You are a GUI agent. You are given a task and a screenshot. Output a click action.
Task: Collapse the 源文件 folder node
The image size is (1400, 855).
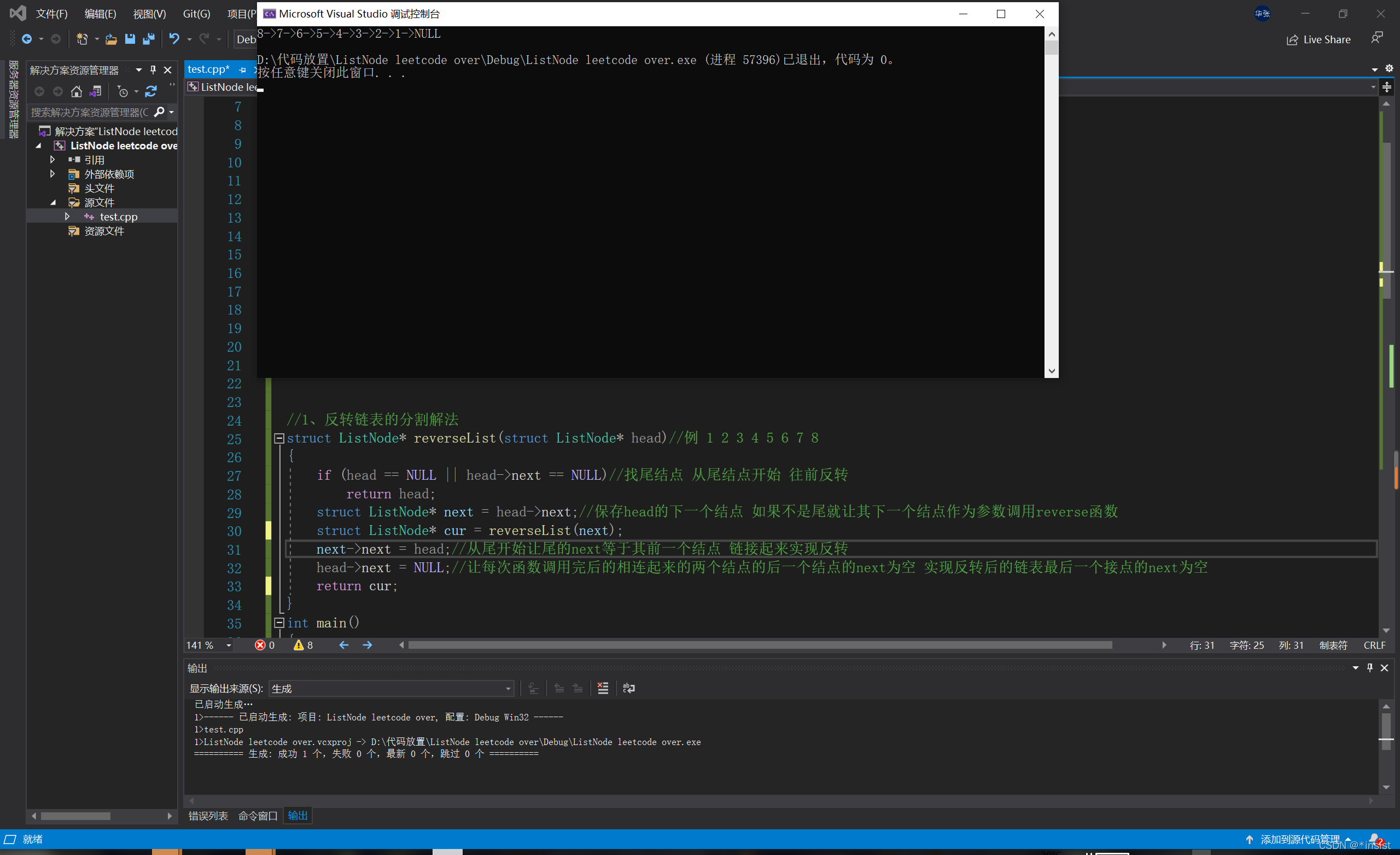(53, 202)
